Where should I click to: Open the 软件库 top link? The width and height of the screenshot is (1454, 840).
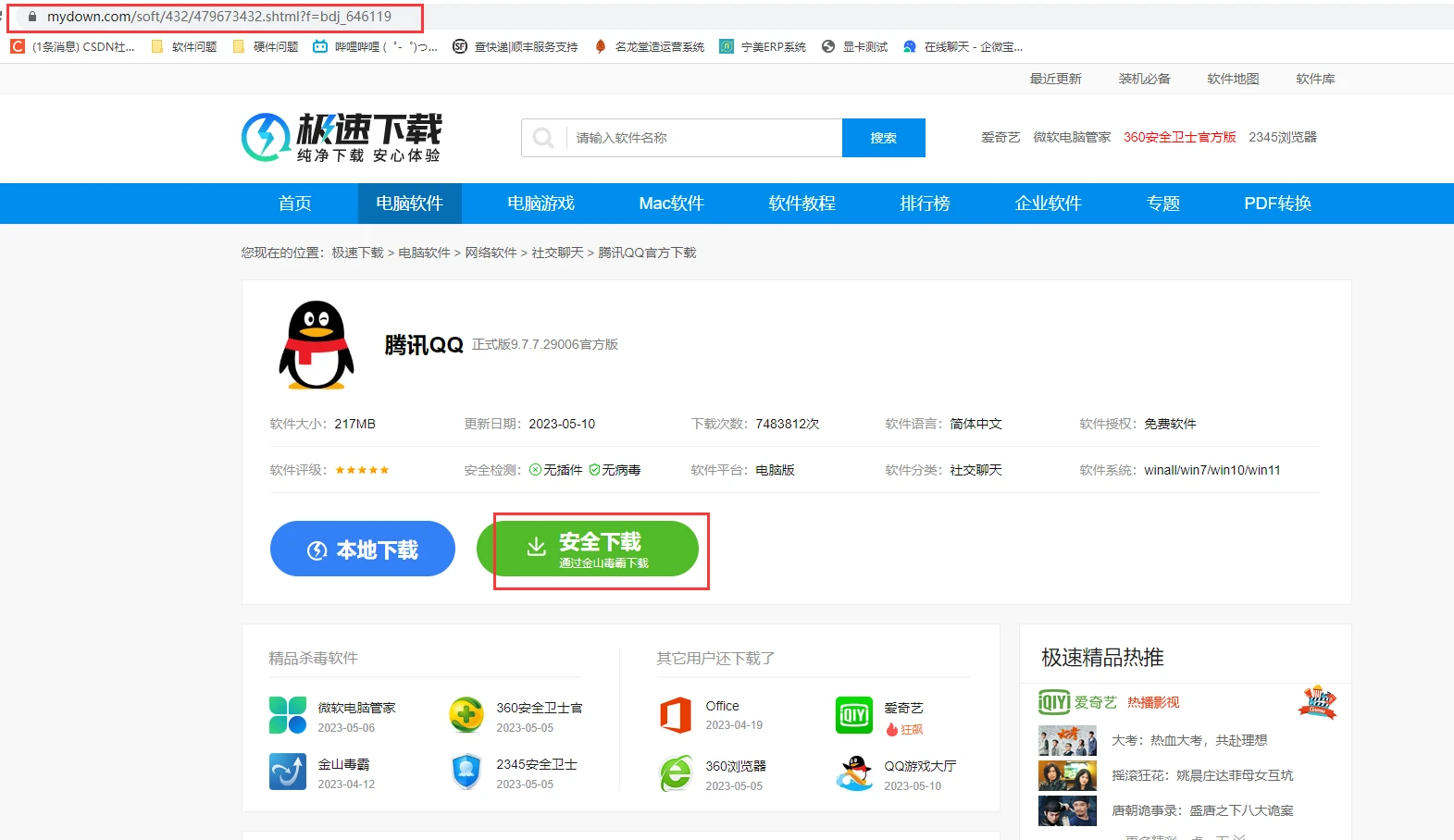pos(1315,79)
